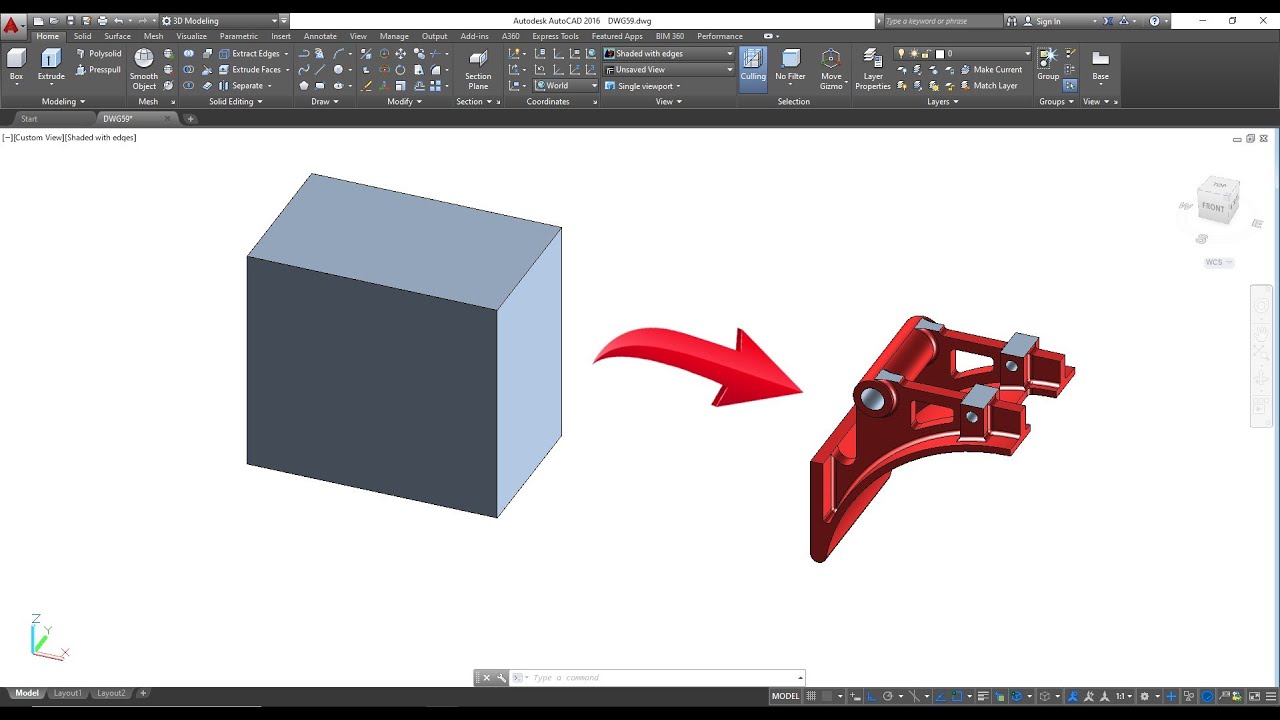Activate the Move Gizmo
Viewport: 1280px width, 720px height.
pyautogui.click(x=831, y=69)
